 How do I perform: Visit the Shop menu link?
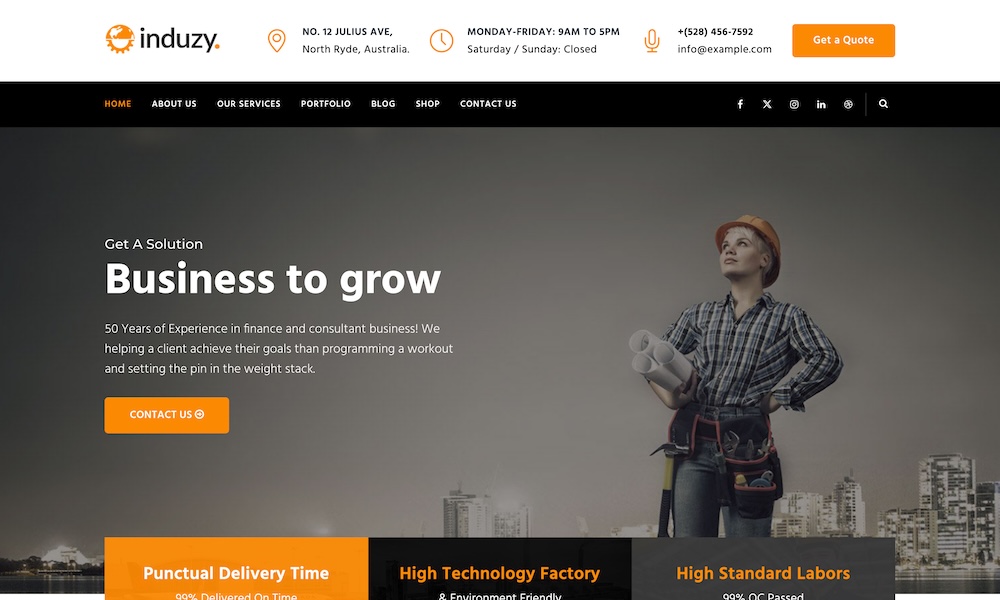click(428, 104)
